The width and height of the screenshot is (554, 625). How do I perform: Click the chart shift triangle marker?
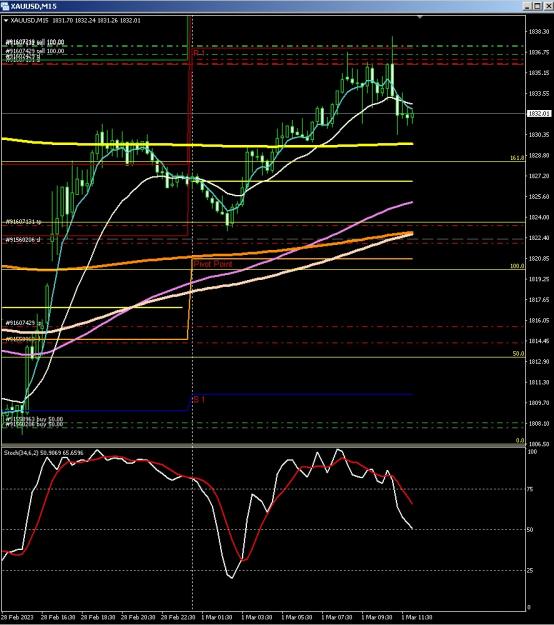pyautogui.click(x=420, y=17)
